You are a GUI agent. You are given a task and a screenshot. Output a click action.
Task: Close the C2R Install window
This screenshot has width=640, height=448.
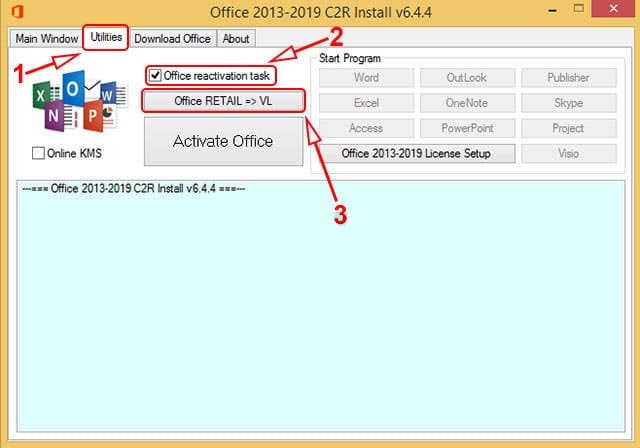click(613, 8)
